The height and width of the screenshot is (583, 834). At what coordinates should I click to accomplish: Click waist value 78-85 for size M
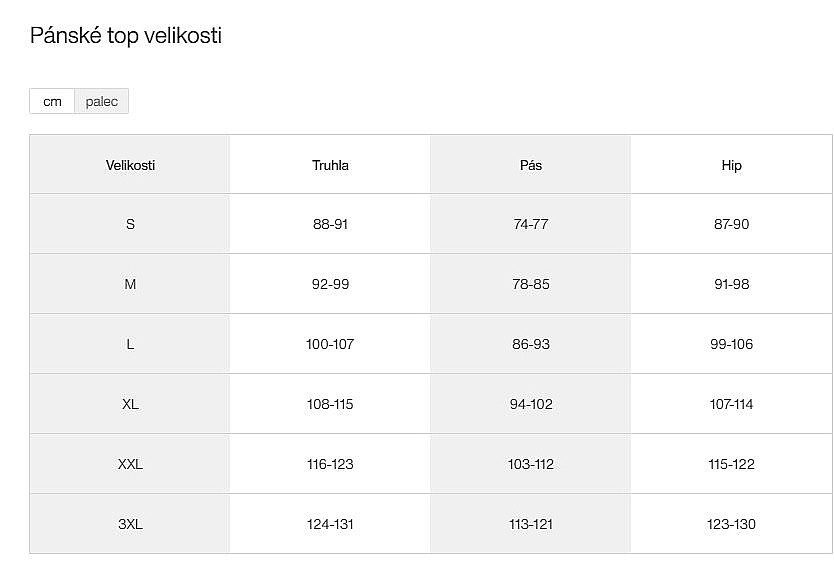pyautogui.click(x=531, y=284)
